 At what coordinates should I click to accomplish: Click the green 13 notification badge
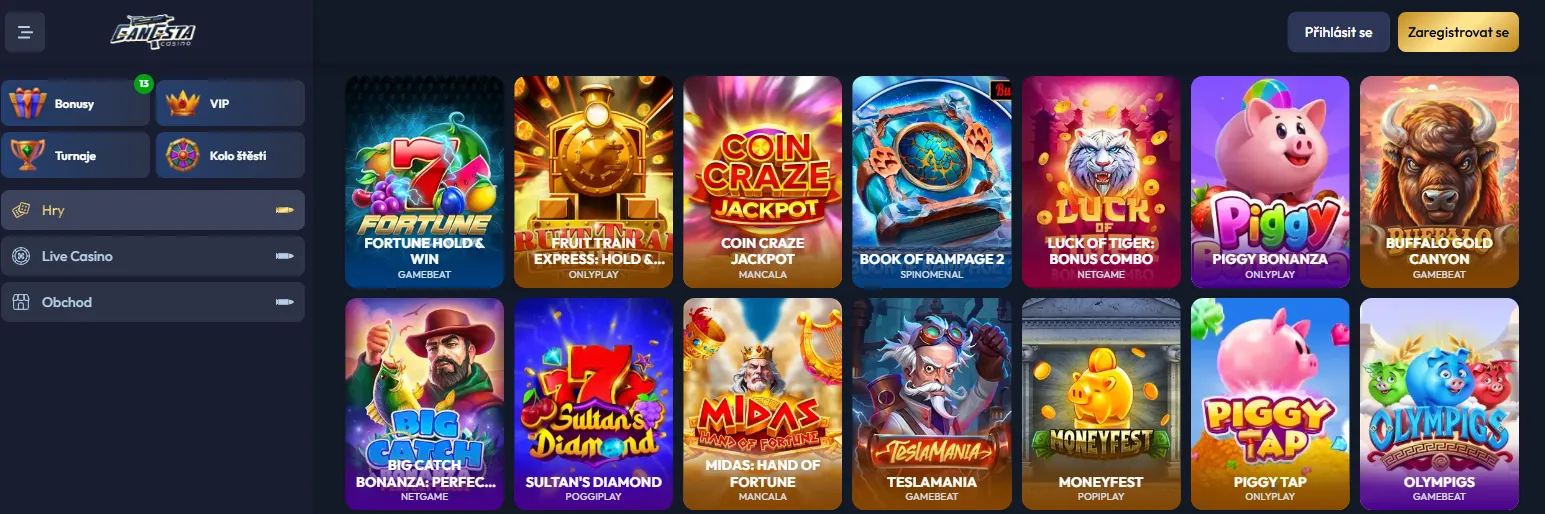143,84
